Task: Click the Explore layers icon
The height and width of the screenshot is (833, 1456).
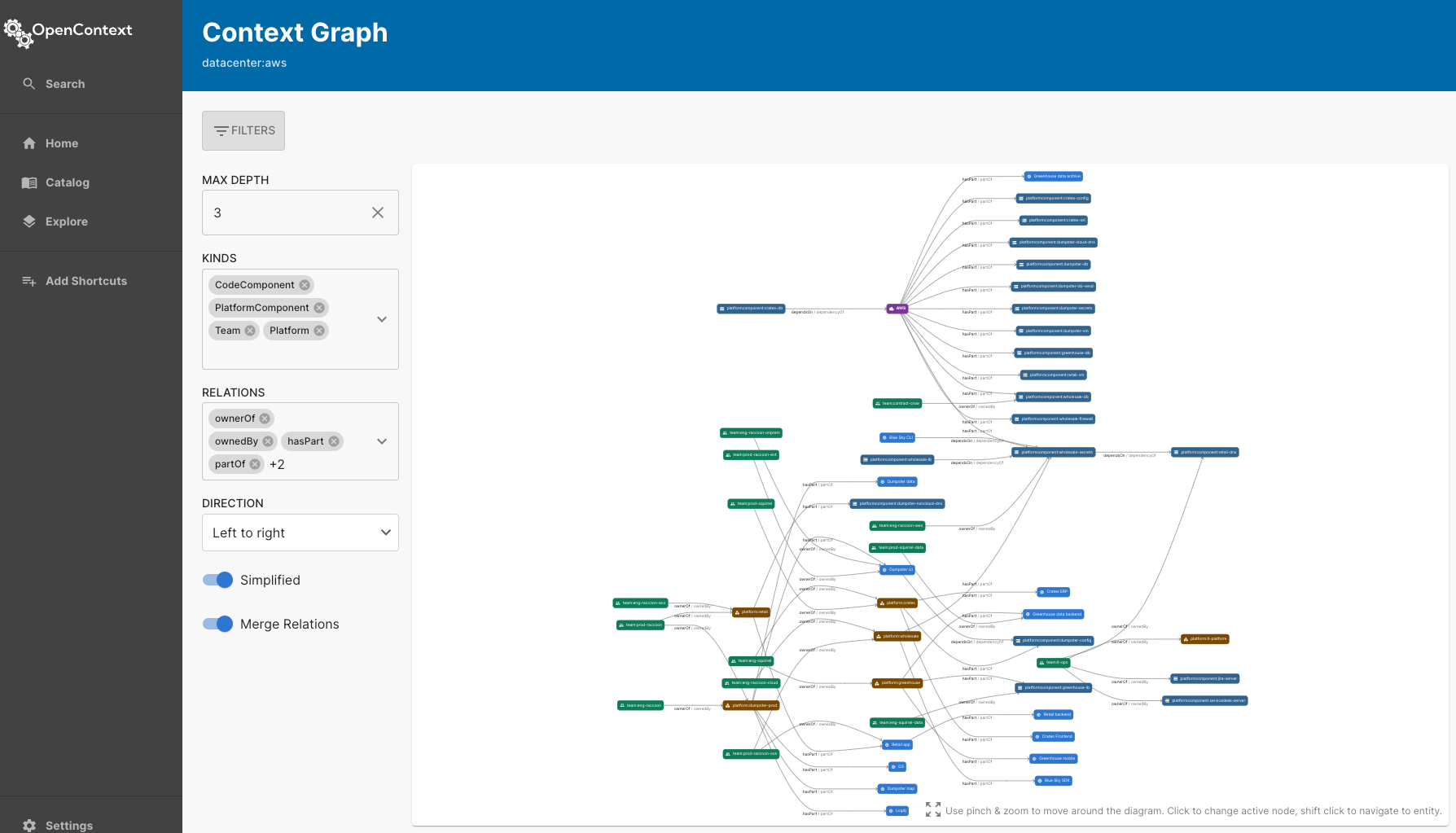Action: click(x=29, y=221)
